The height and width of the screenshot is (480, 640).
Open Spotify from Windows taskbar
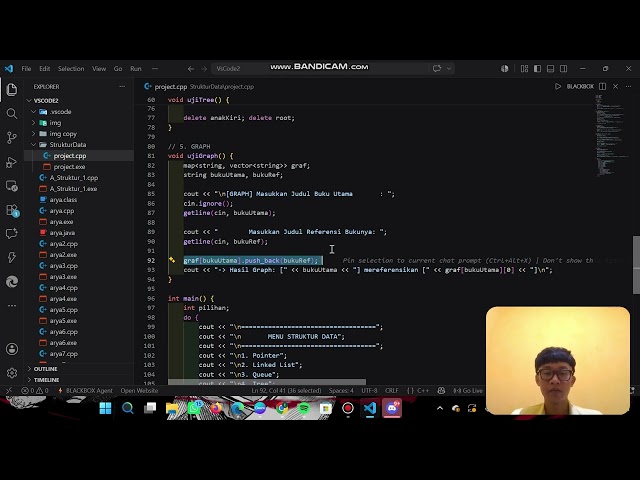[304, 408]
